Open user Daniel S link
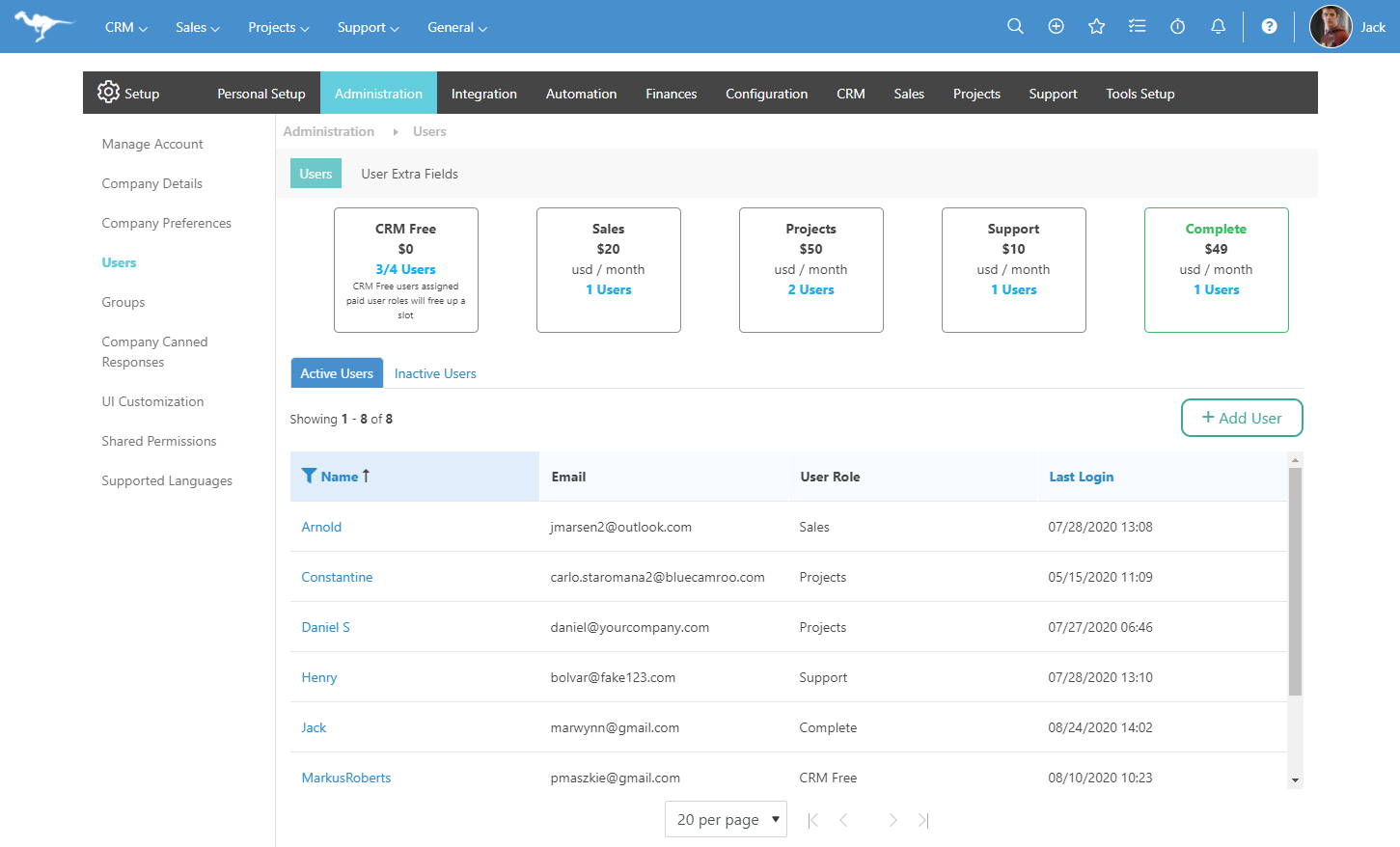1400x847 pixels. point(325,627)
